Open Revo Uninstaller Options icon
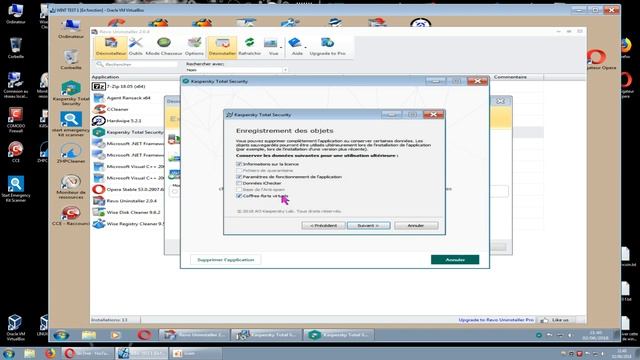640x360 pixels. point(194,47)
